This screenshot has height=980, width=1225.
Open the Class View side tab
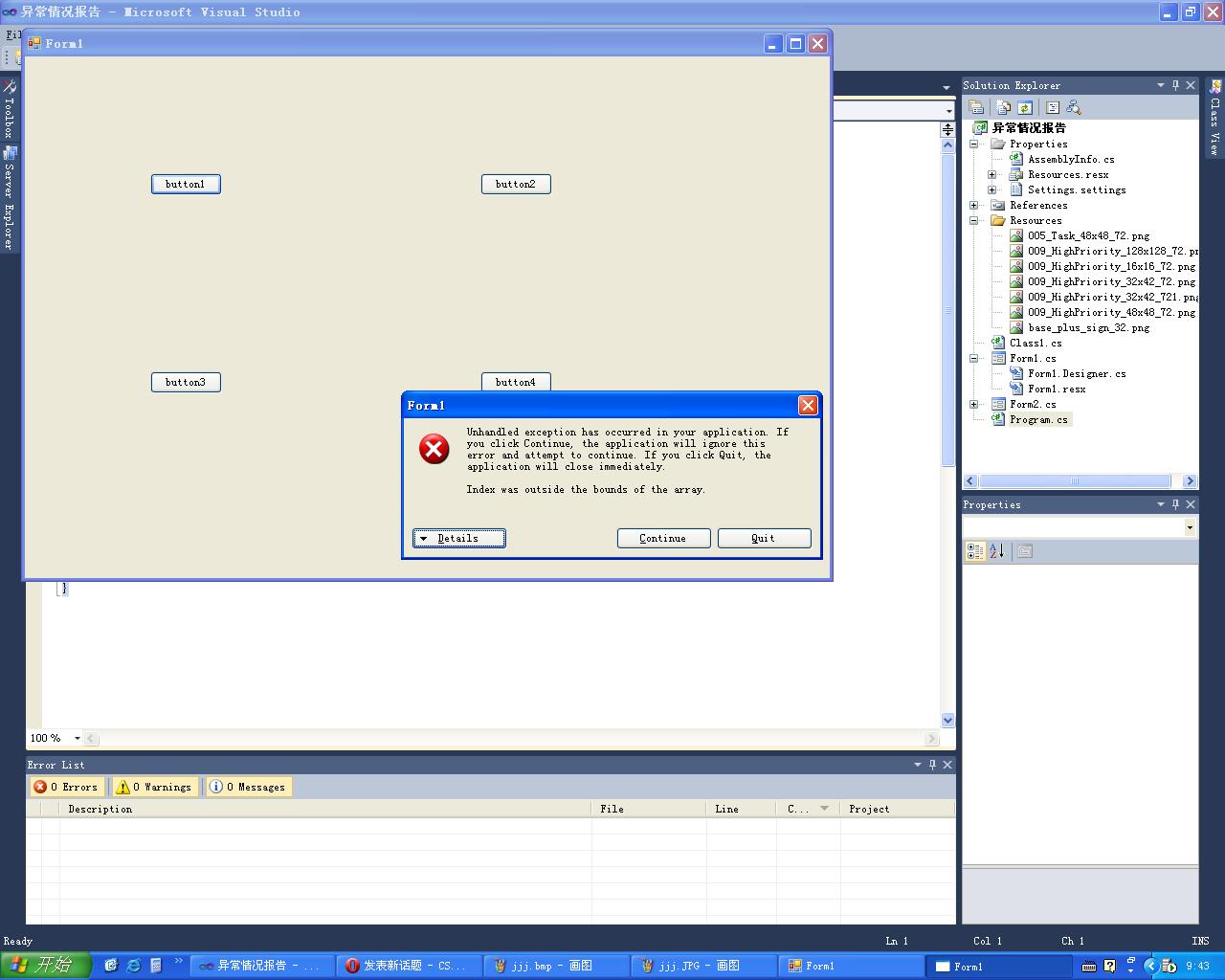coord(1215,119)
